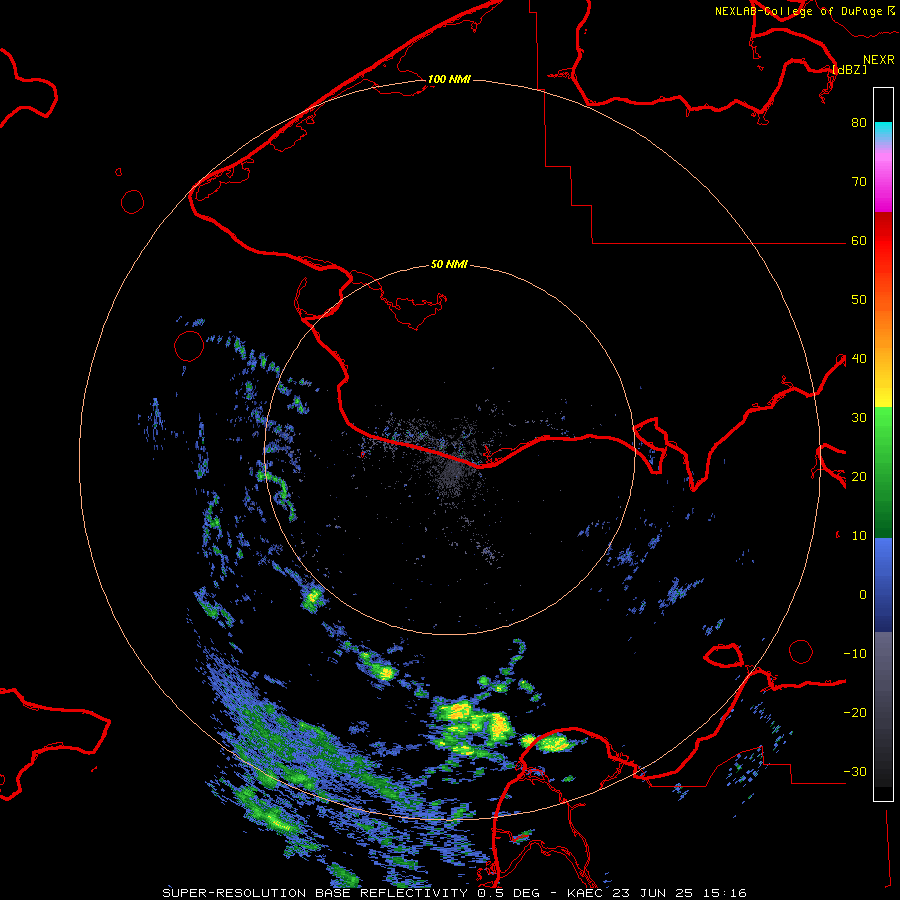Click the dBZ unit label above color scale
This screenshot has height=900, width=900.
(849, 69)
